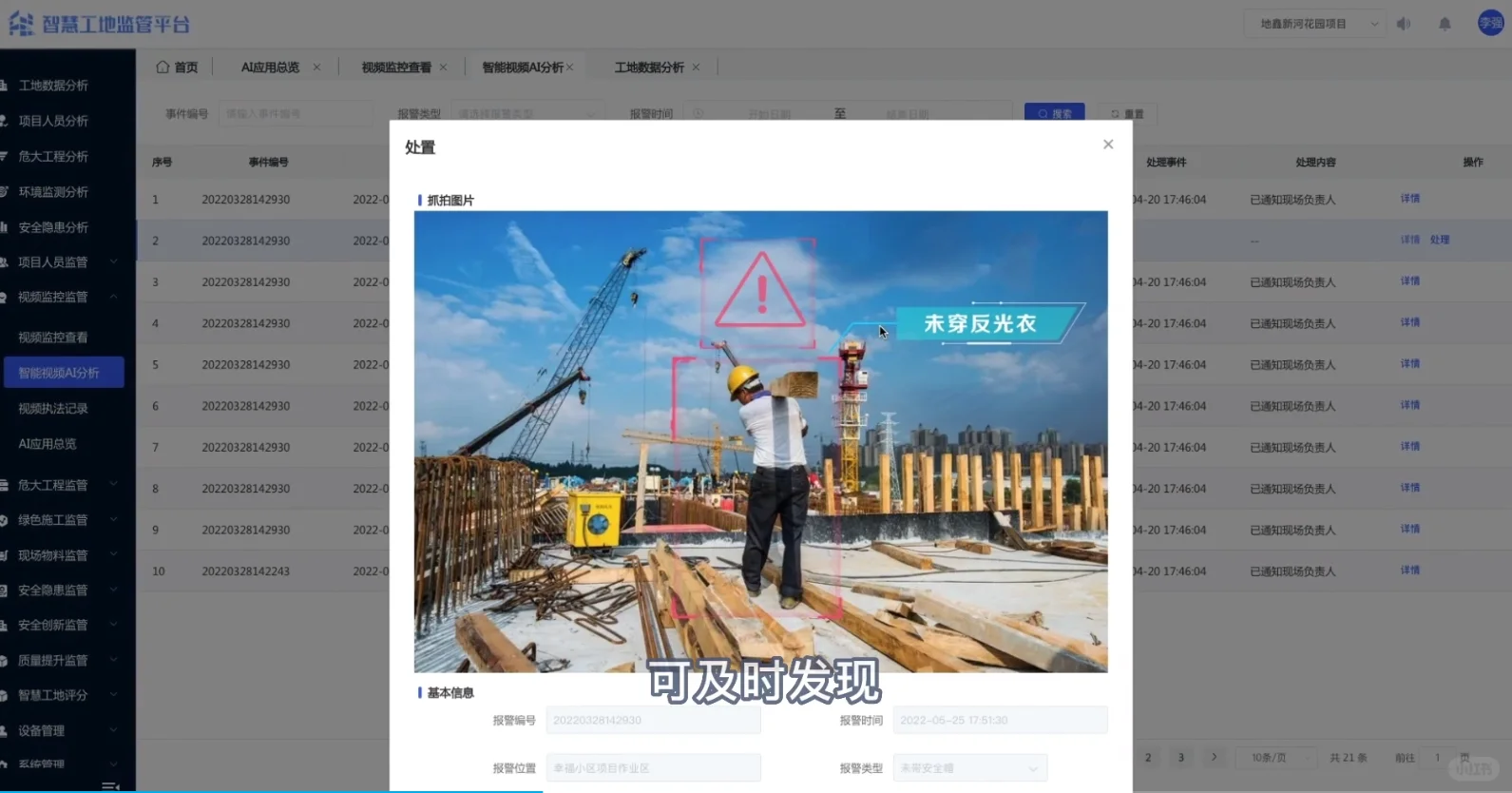Click the captured 未穿反光衣 snapshot image
The width and height of the screenshot is (1512, 793).
click(x=760, y=442)
